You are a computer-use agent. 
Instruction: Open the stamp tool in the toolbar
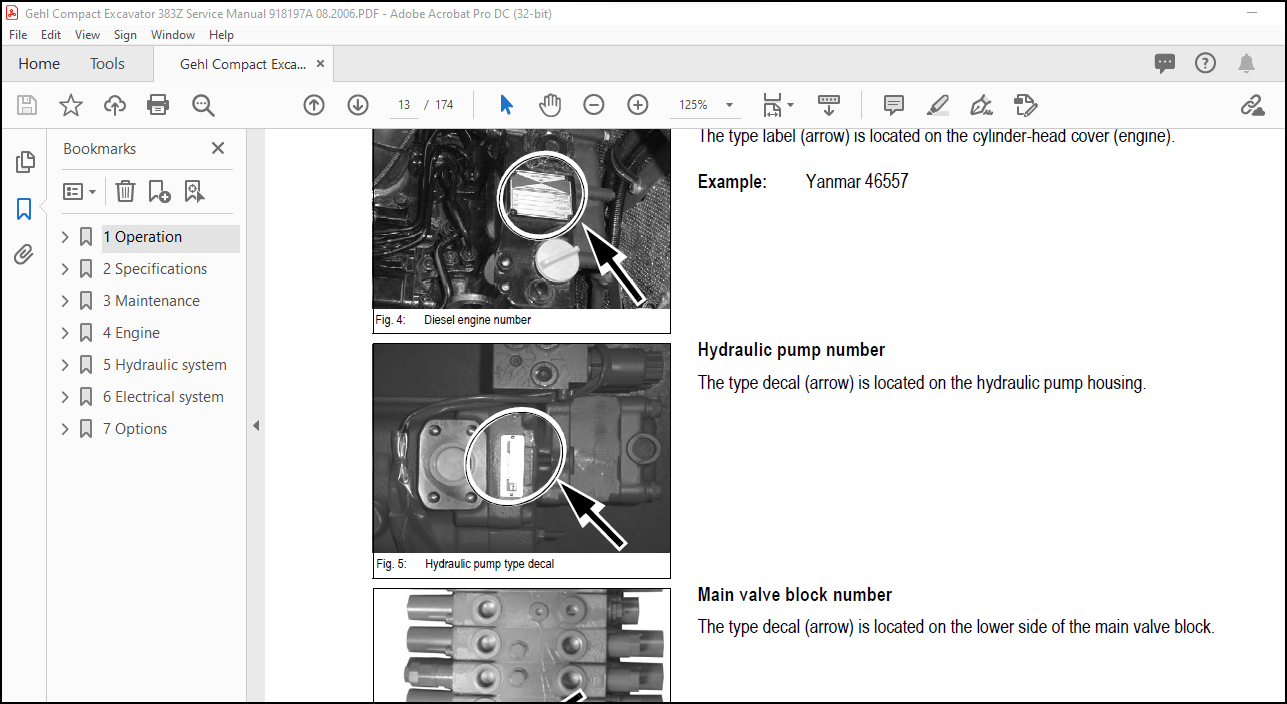pyautogui.click(x=1025, y=105)
